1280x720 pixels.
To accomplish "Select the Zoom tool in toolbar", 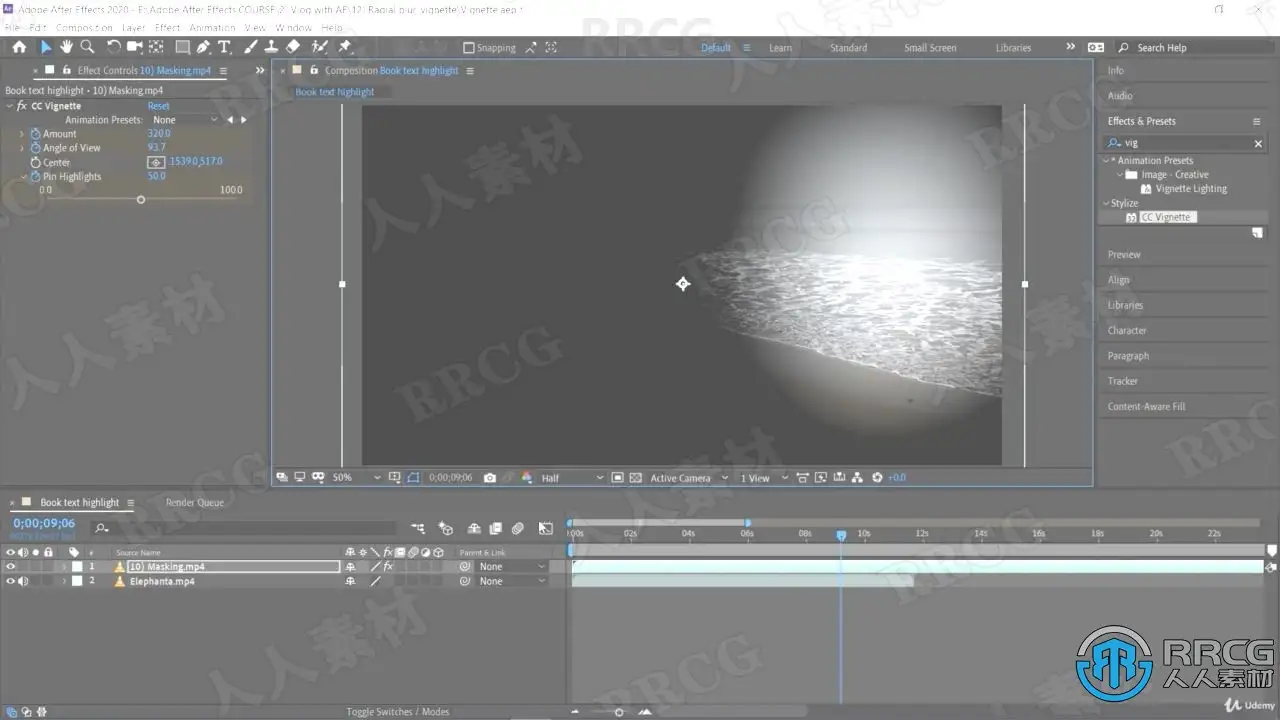I will (88, 47).
